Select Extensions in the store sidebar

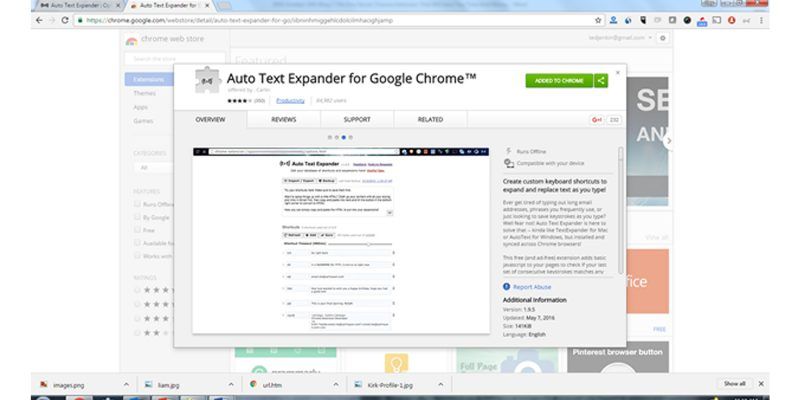[149, 80]
